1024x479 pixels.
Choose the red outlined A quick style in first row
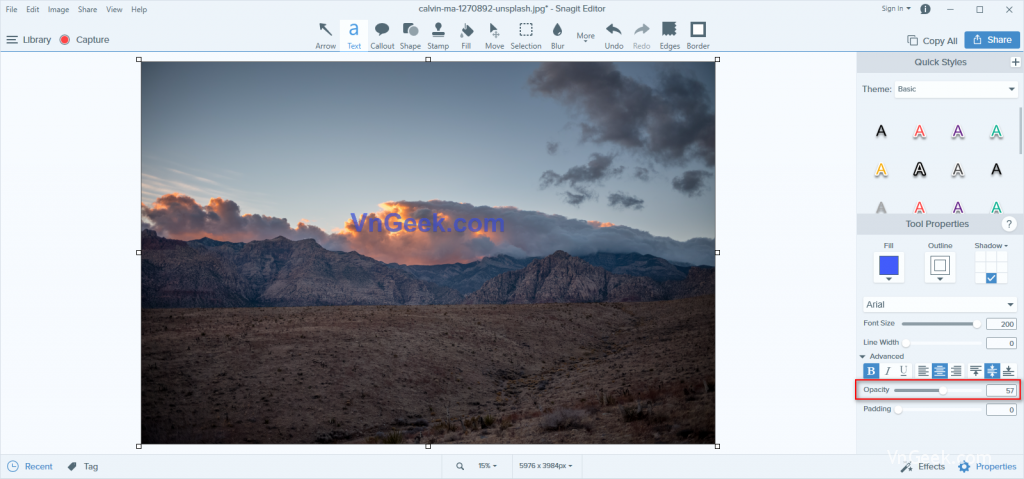pos(920,131)
